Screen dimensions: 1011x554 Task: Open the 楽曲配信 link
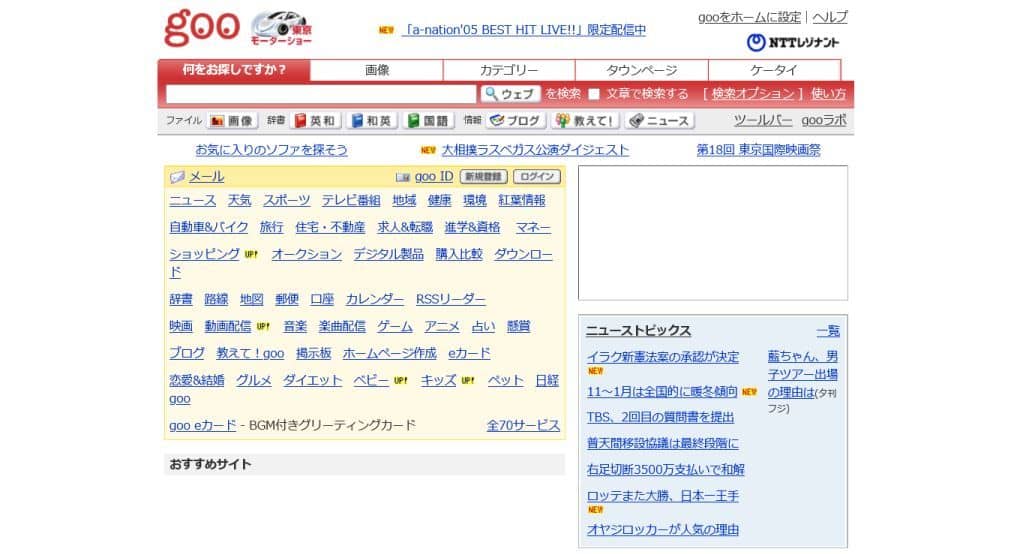click(342, 326)
